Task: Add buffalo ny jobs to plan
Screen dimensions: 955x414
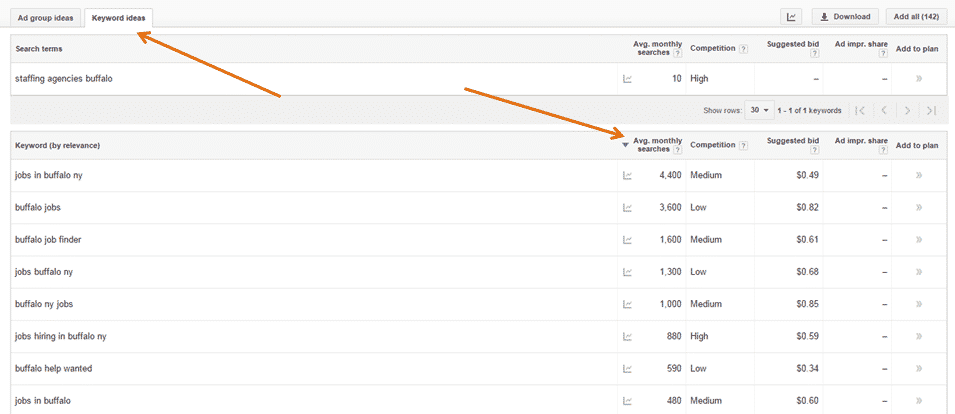Action: 918,304
